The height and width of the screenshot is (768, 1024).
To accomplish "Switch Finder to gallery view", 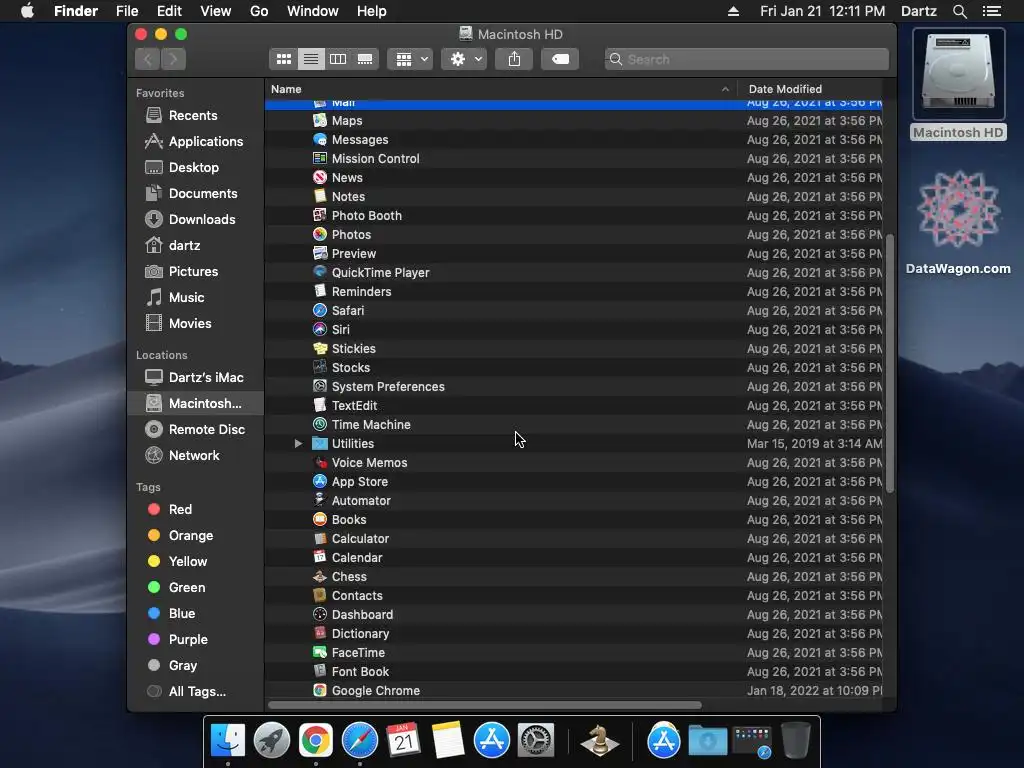I will [x=365, y=59].
